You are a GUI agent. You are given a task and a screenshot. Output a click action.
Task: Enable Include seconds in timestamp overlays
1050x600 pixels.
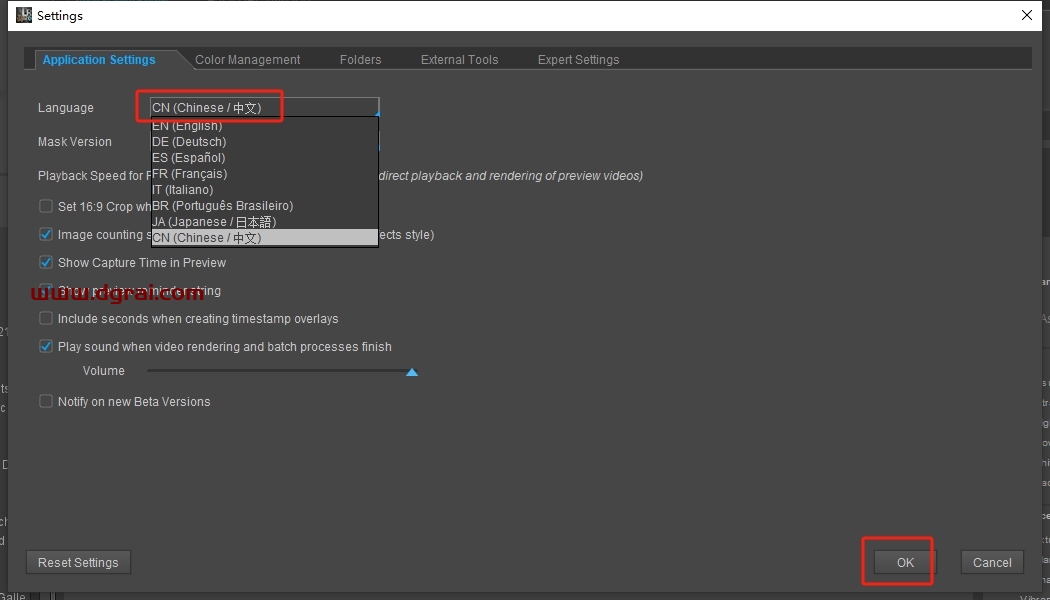click(x=46, y=319)
